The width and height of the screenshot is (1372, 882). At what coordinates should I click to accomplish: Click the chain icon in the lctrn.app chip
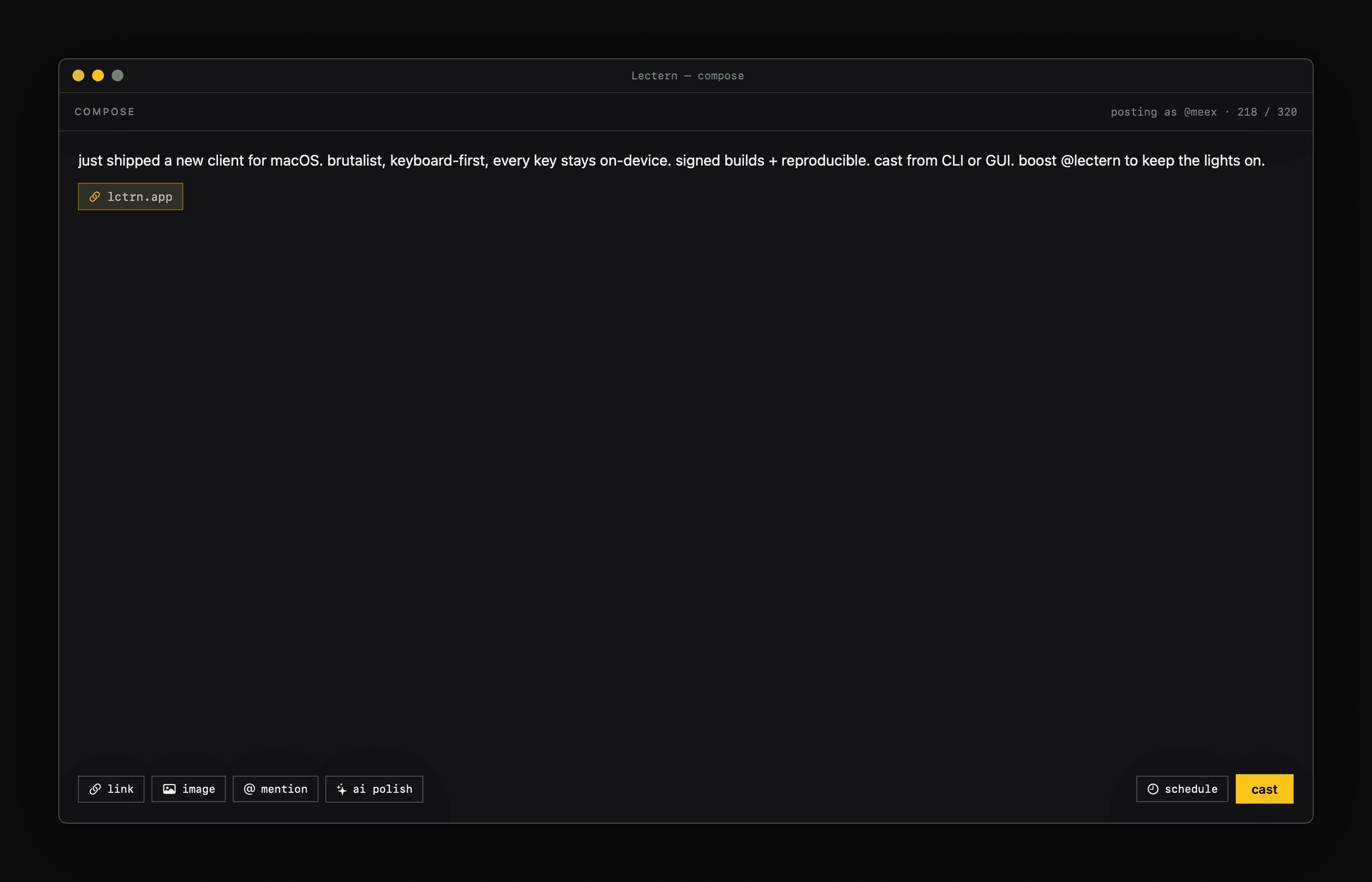95,196
